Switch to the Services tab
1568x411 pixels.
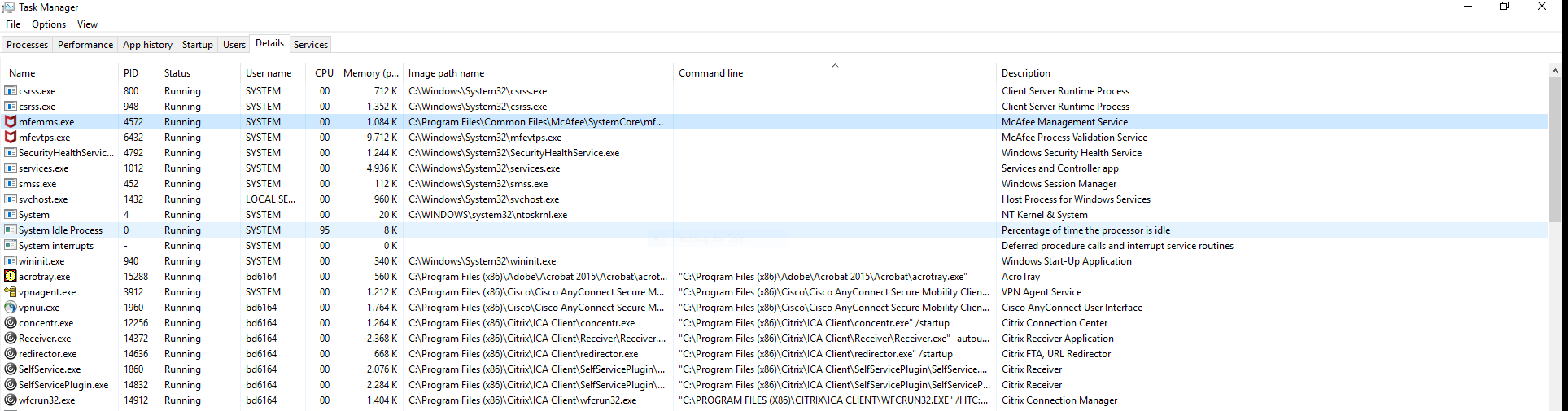coord(311,45)
